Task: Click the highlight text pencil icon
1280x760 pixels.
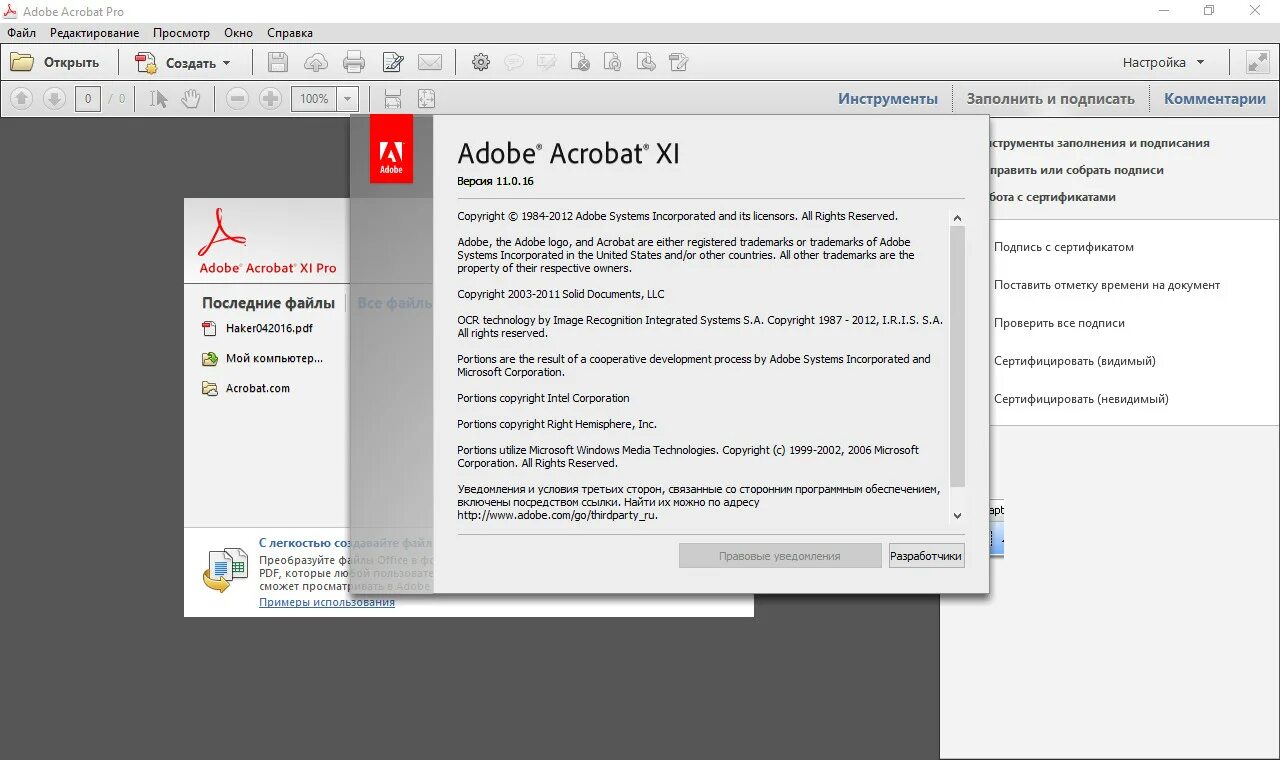Action: point(546,62)
